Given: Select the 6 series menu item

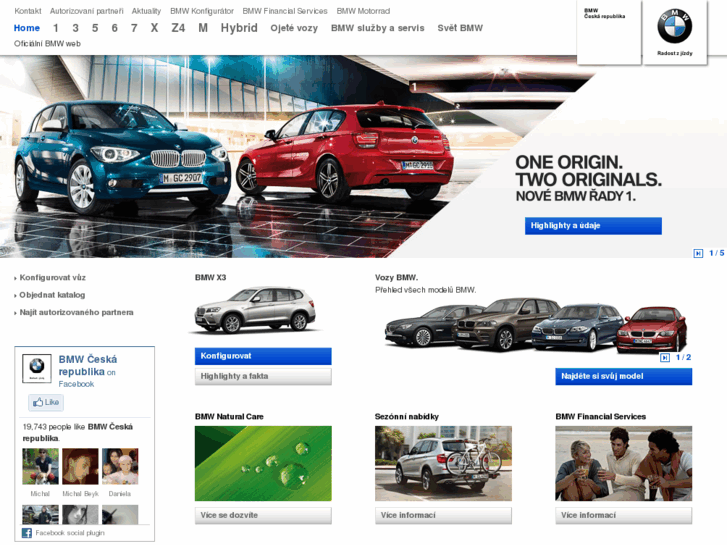Looking at the screenshot, I should [x=114, y=28].
